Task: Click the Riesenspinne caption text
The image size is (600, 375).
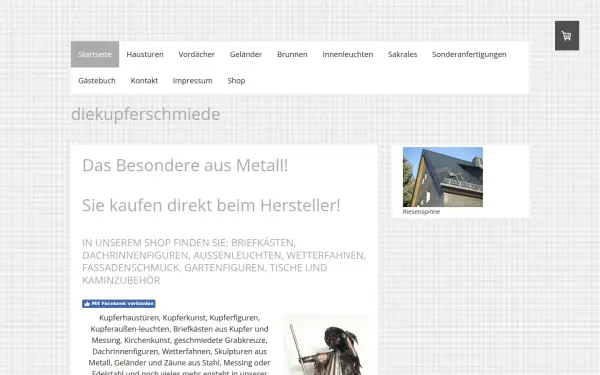Action: pyautogui.click(x=421, y=212)
